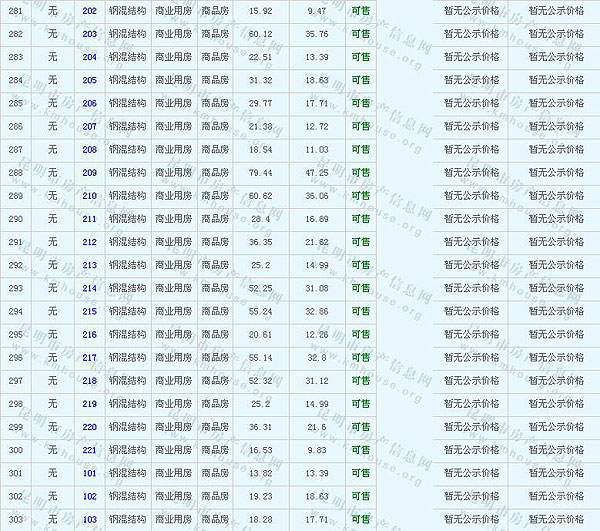Image resolution: width=600 pixels, height=531 pixels.
Task: Click room 205 link
Action: point(89,80)
